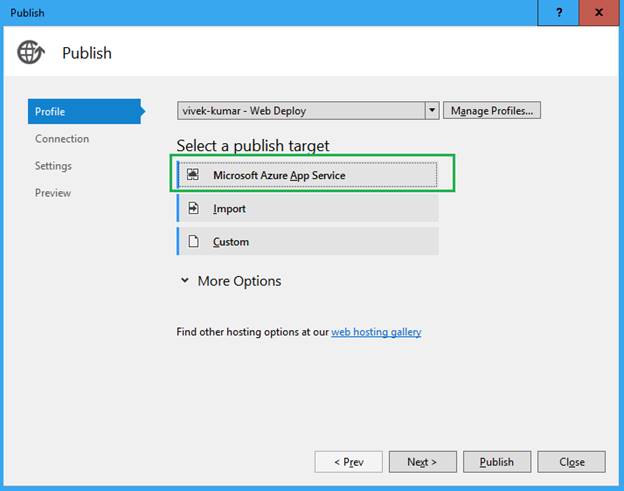This screenshot has height=491, width=624.
Task: Open the help question mark button
Action: [558, 13]
